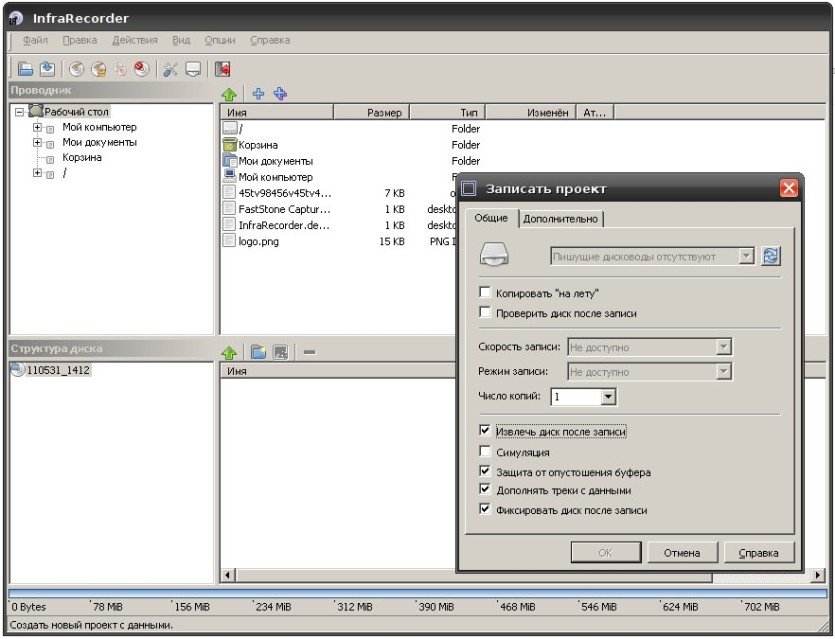Select Мои документы folder in file list
This screenshot has width=835, height=639.
pos(275,161)
